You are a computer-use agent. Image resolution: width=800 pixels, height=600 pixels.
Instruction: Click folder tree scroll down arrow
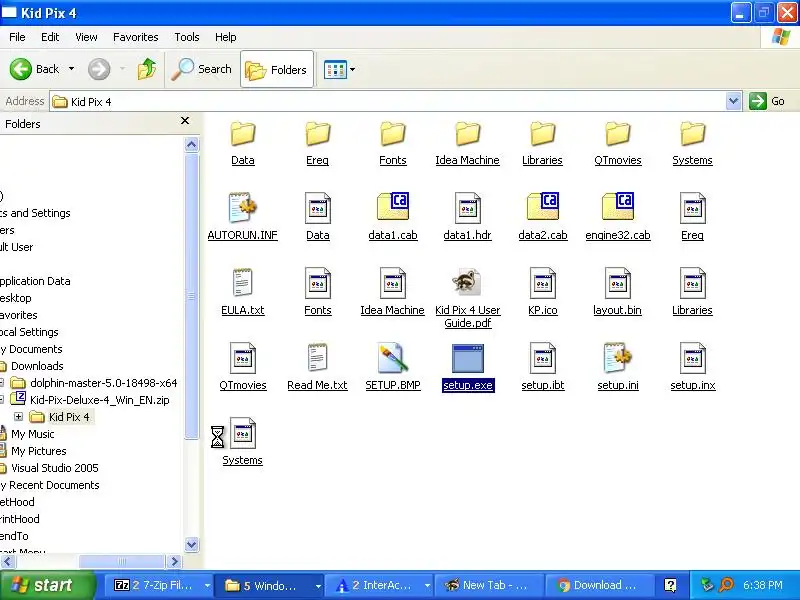pos(191,544)
